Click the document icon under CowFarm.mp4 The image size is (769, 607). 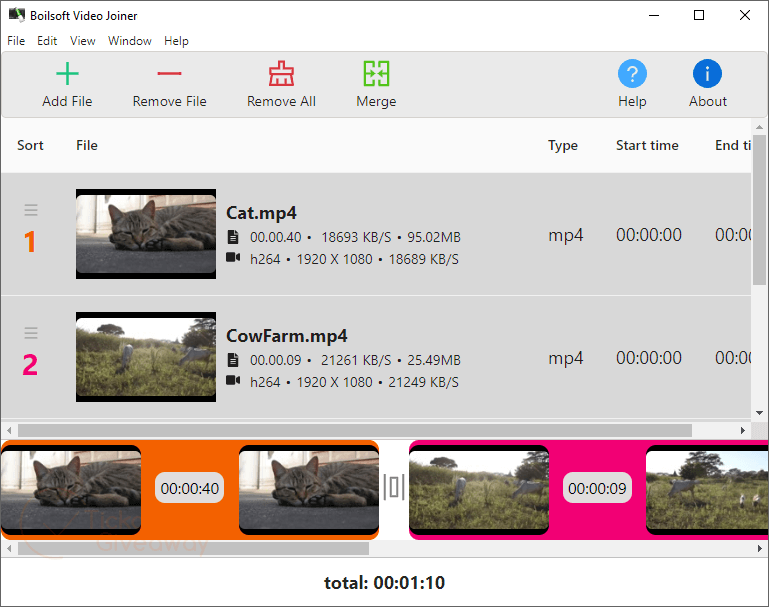(233, 360)
